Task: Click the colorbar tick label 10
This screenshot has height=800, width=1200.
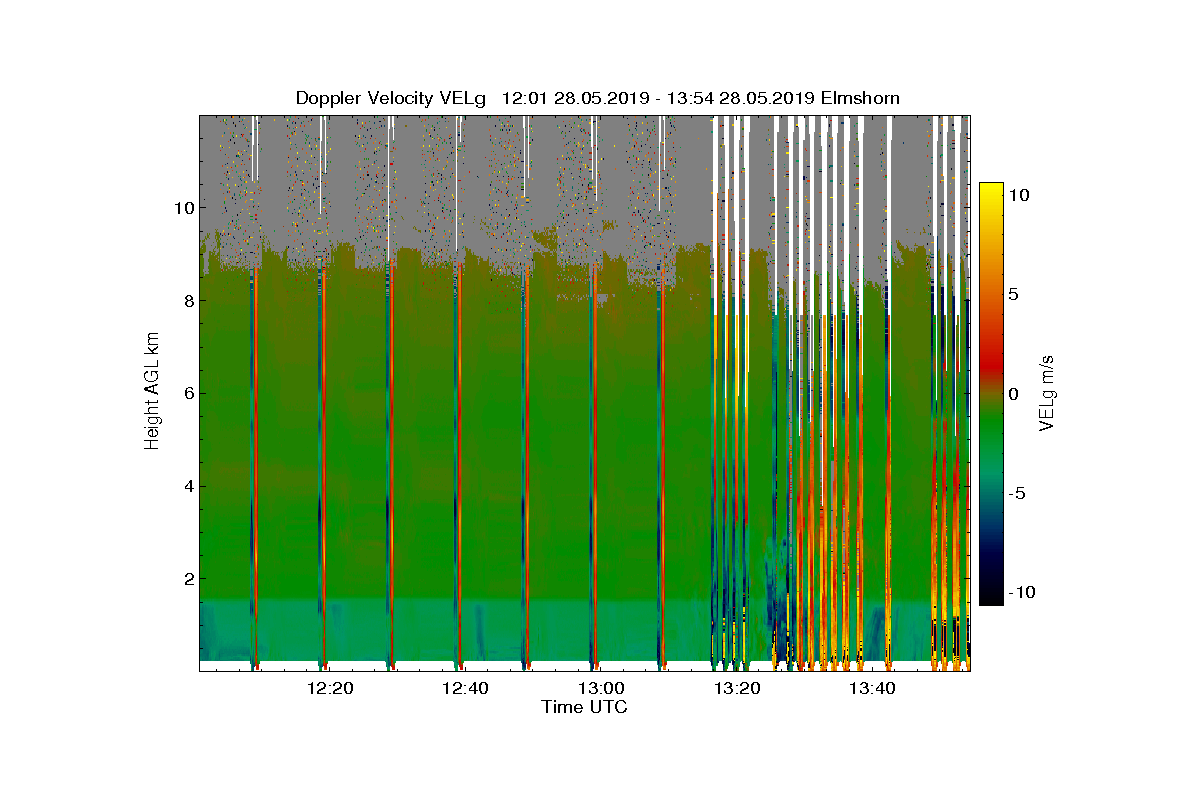Action: point(1018,196)
